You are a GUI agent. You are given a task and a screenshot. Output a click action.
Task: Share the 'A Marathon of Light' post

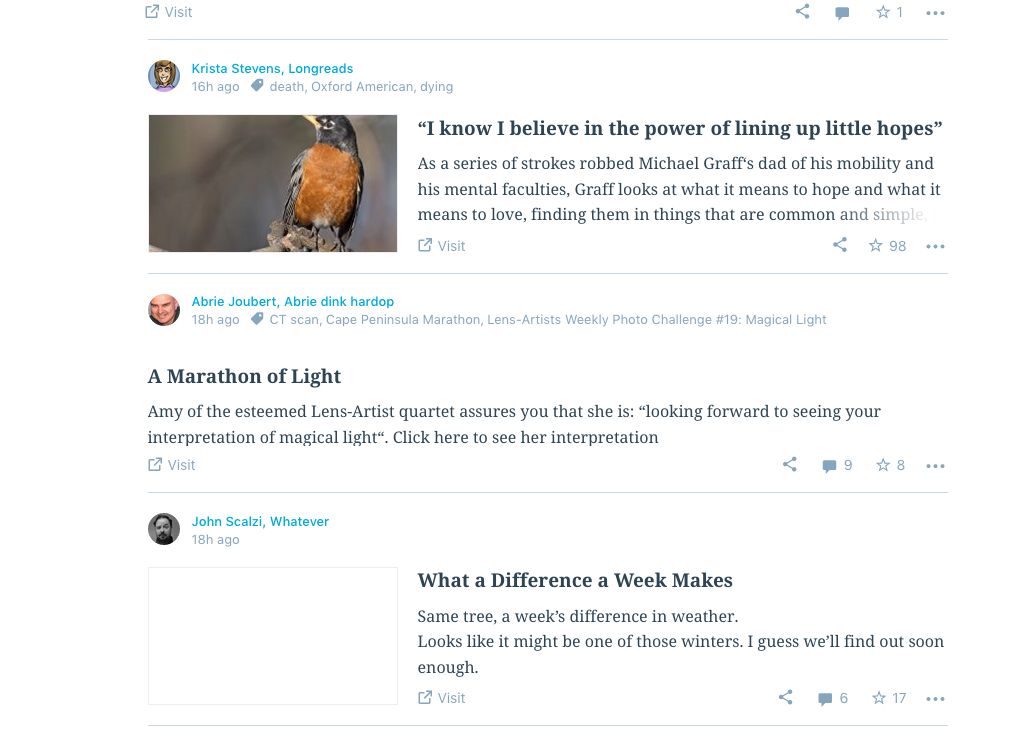coord(790,464)
